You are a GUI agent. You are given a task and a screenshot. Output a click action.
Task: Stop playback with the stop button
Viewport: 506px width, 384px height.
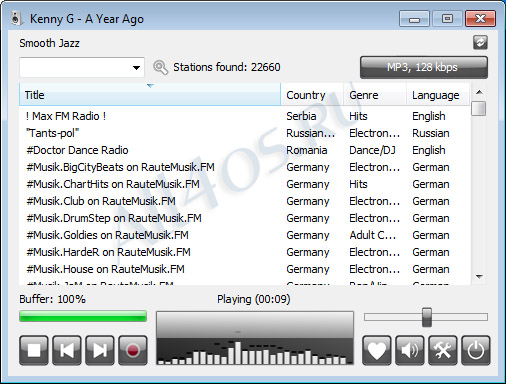(34, 350)
